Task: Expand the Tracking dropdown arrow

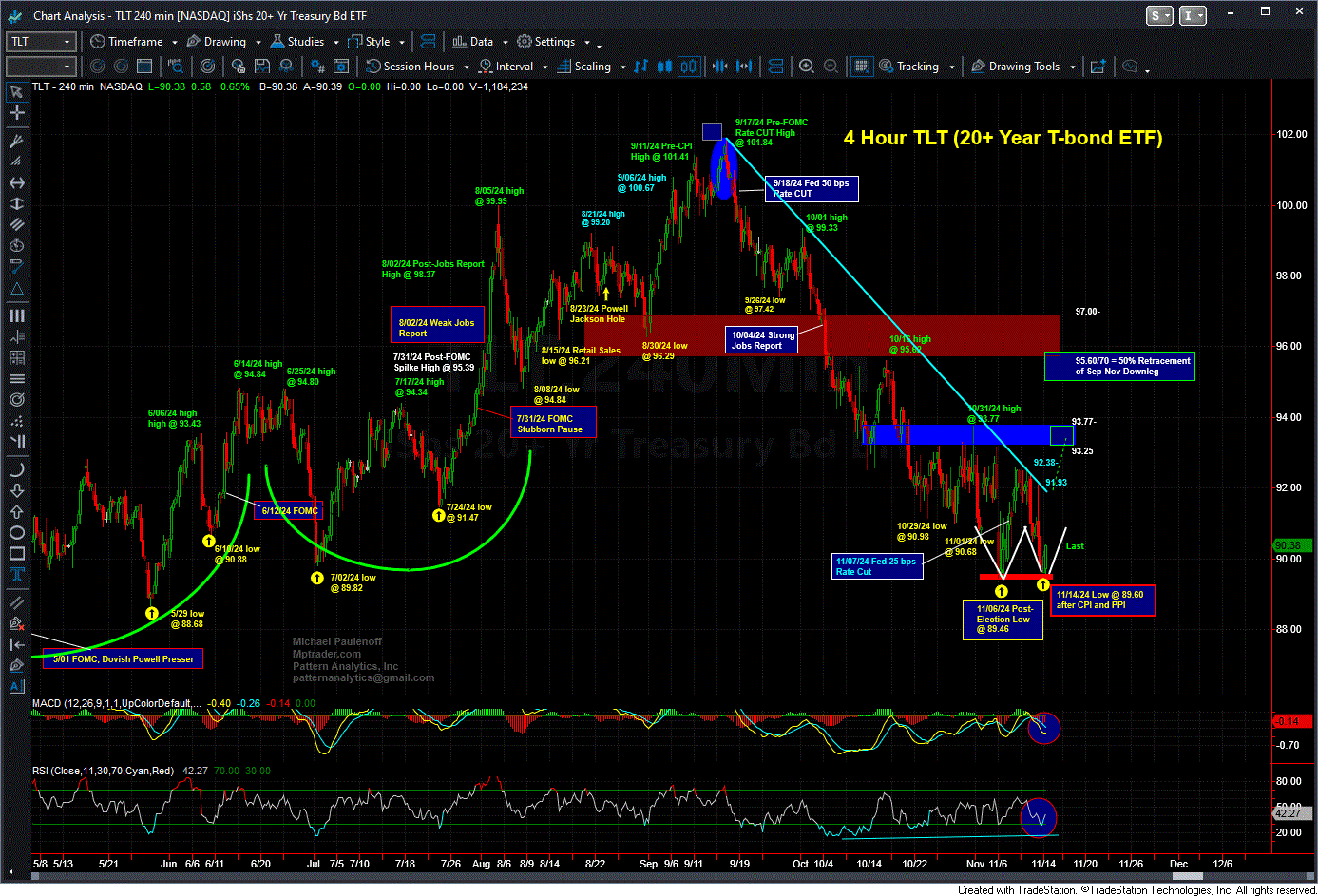Action: coord(952,67)
